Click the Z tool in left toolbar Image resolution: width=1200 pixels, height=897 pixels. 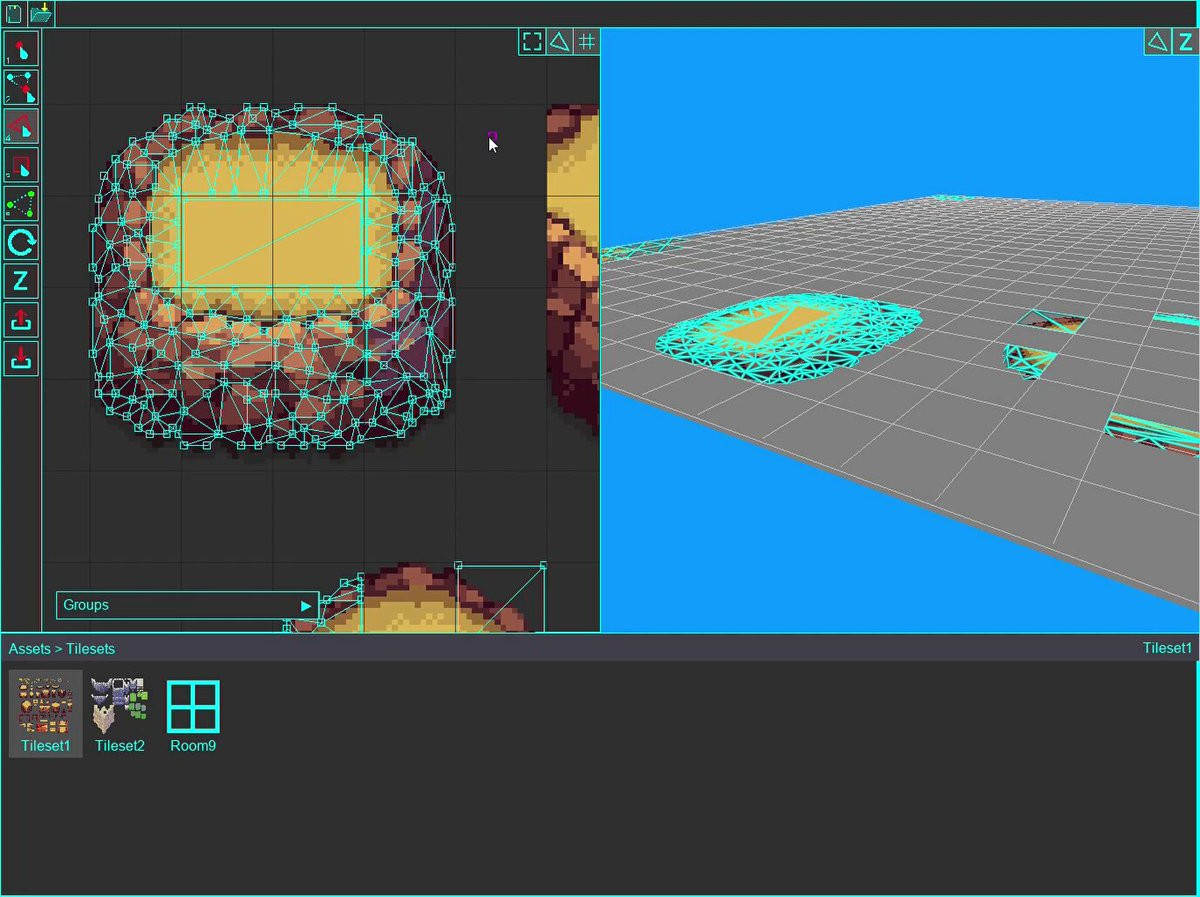21,281
